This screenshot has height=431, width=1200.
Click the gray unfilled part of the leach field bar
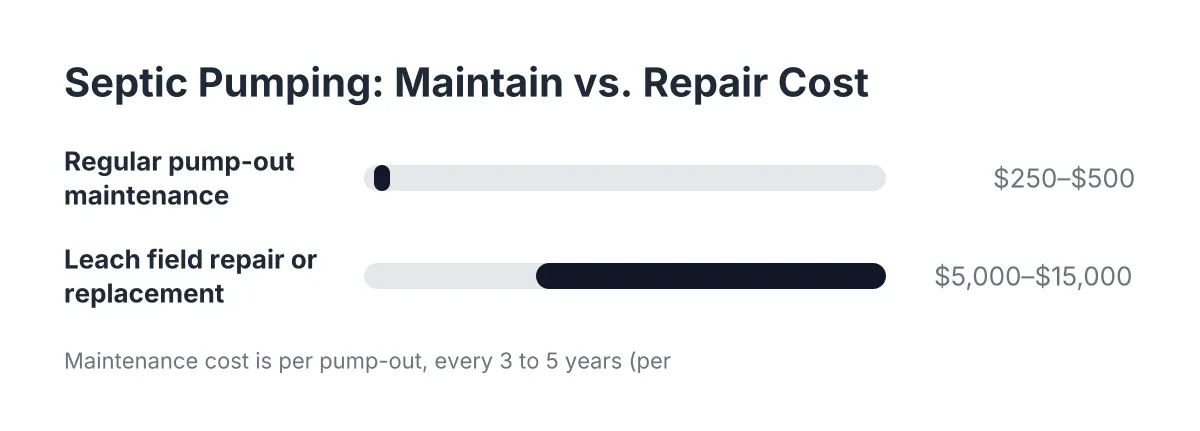point(450,276)
